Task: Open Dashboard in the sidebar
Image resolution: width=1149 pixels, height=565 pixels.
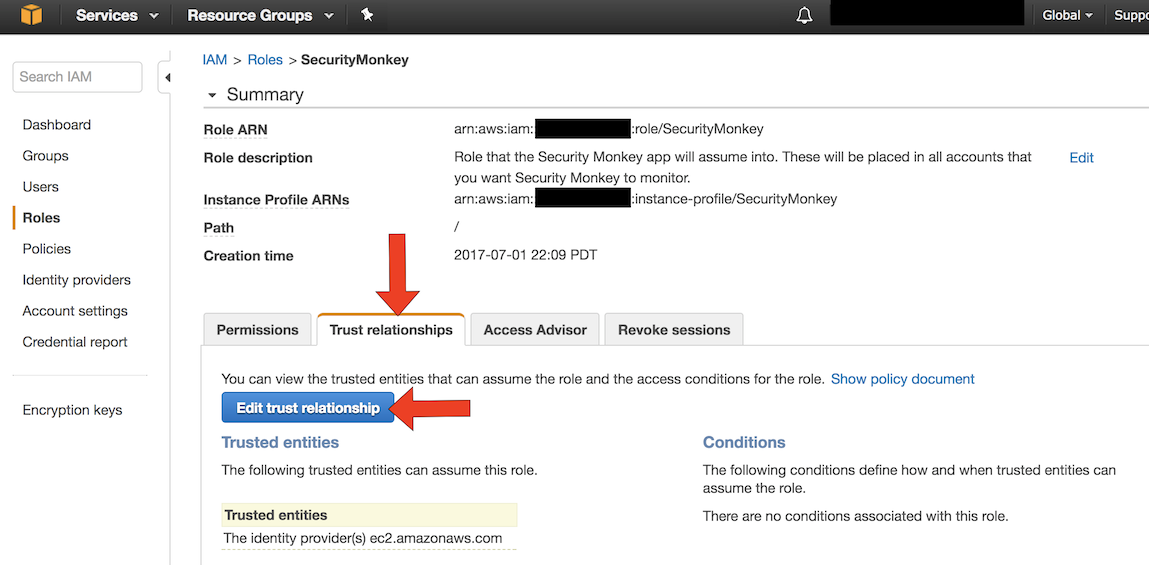Action: point(56,125)
